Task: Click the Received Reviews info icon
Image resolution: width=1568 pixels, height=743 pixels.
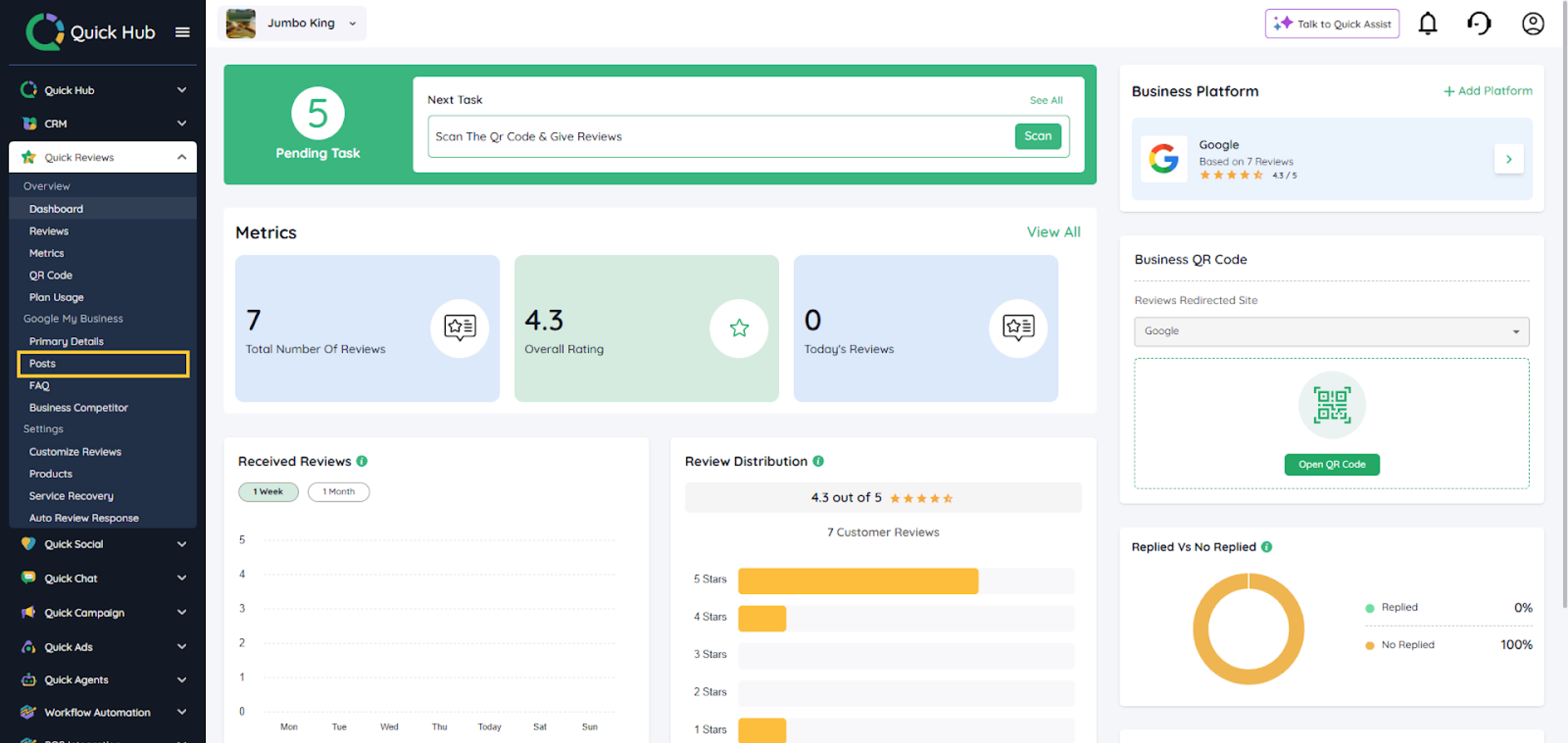Action: (362, 461)
